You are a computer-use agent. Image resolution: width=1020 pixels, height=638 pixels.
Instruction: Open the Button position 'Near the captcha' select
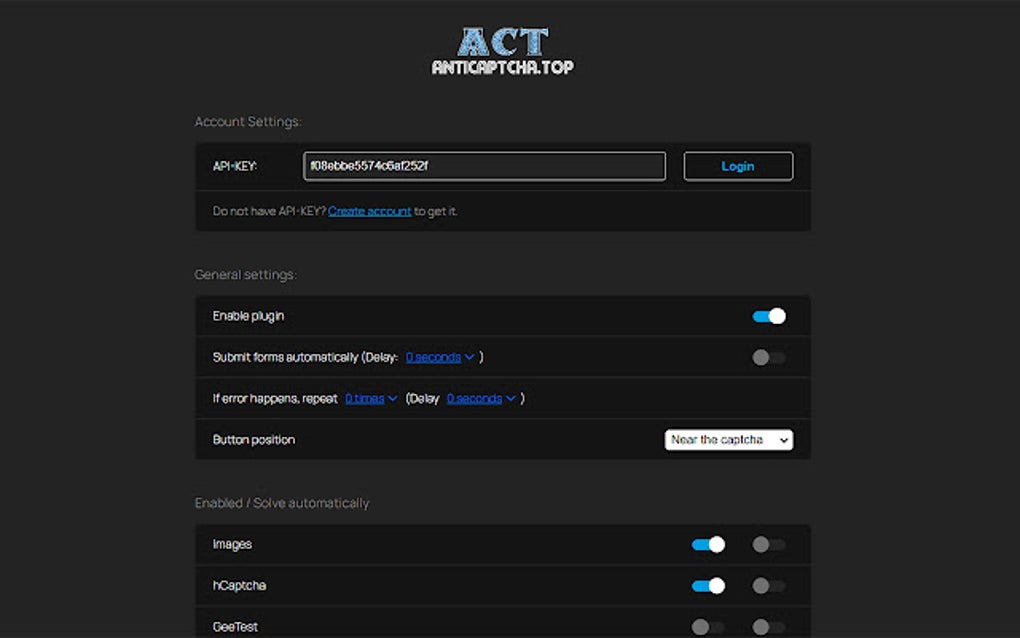click(x=728, y=439)
